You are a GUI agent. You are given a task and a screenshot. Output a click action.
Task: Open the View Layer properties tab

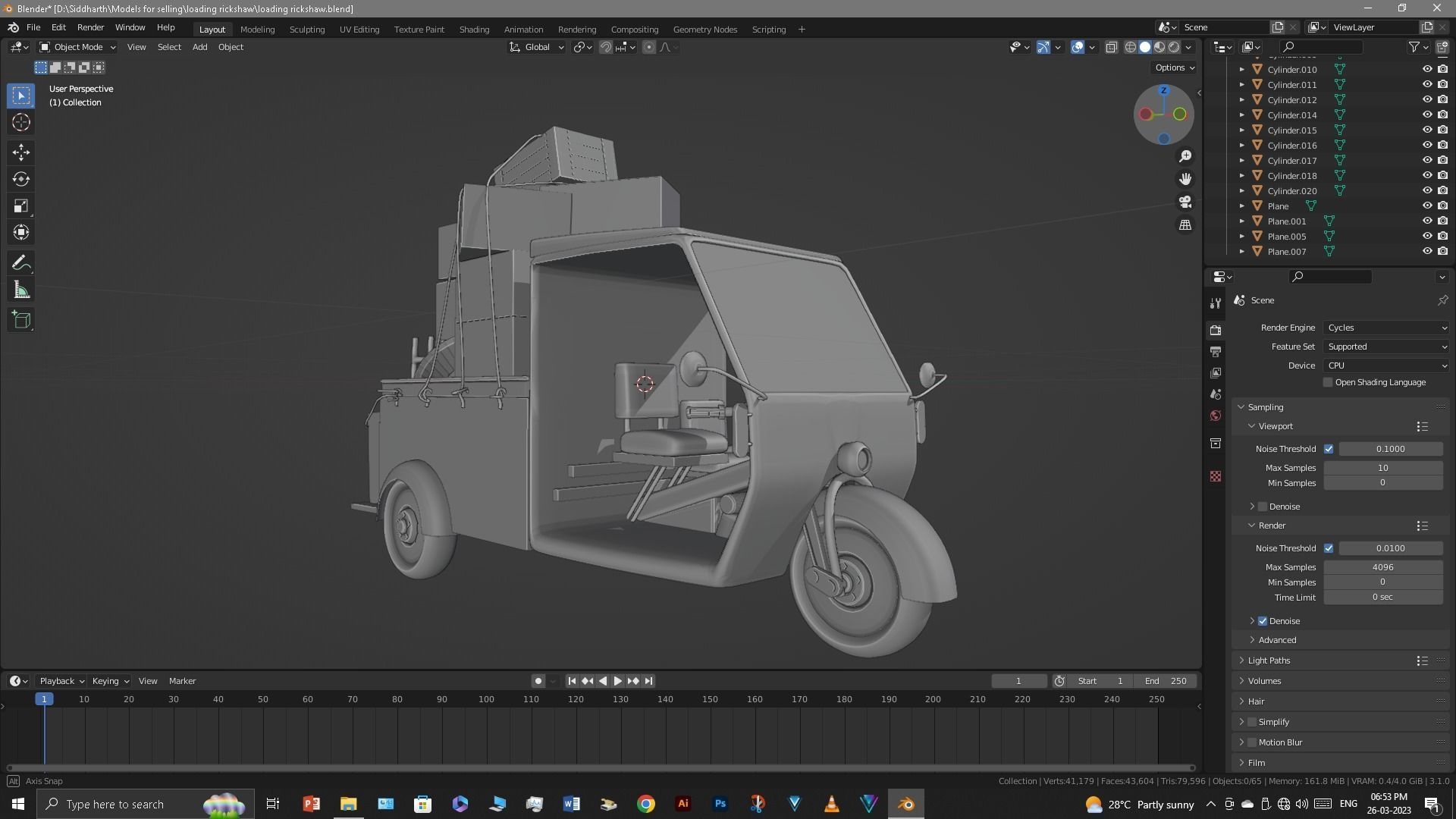coord(1216,373)
